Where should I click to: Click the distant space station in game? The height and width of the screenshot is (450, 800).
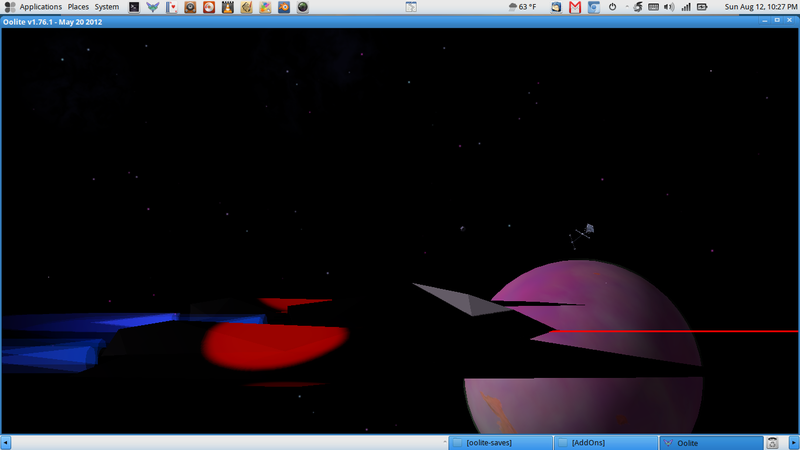[589, 230]
